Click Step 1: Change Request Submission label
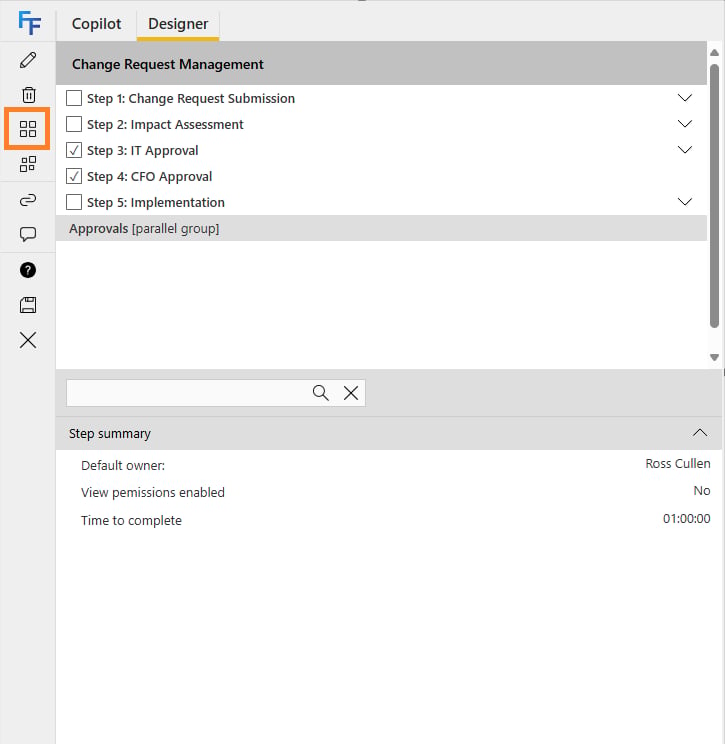Viewport: 725px width, 744px height. (x=191, y=98)
